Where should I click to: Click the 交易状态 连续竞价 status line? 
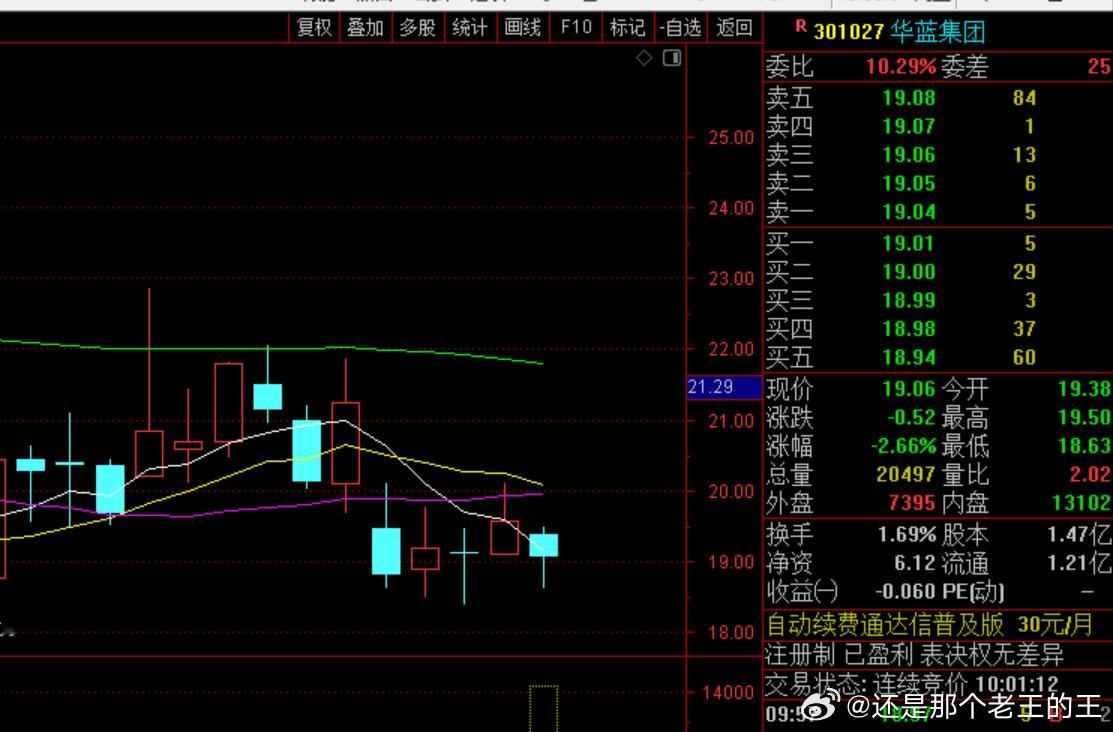click(912, 685)
